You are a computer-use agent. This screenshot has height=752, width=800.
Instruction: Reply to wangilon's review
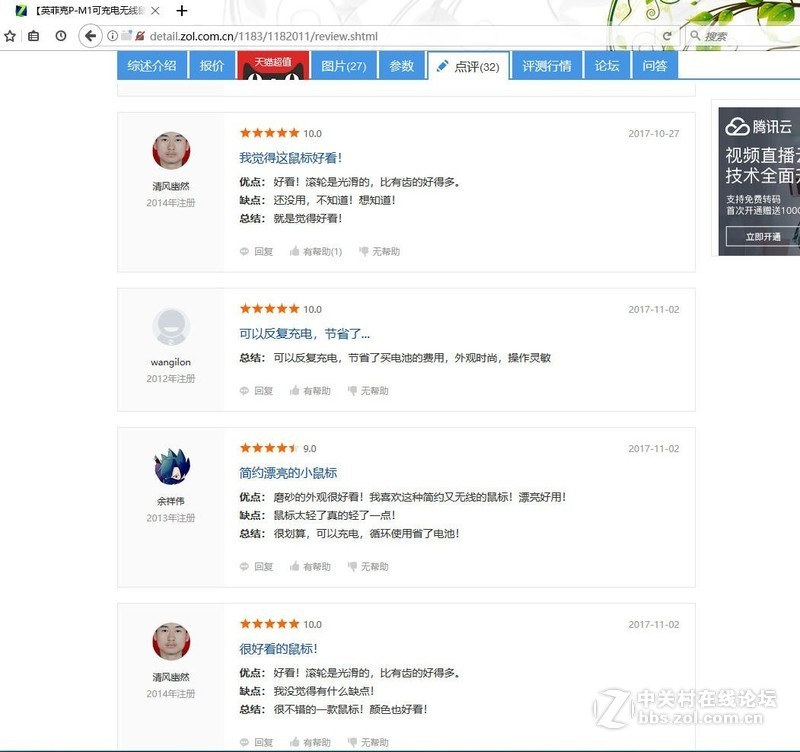pyautogui.click(x=257, y=391)
